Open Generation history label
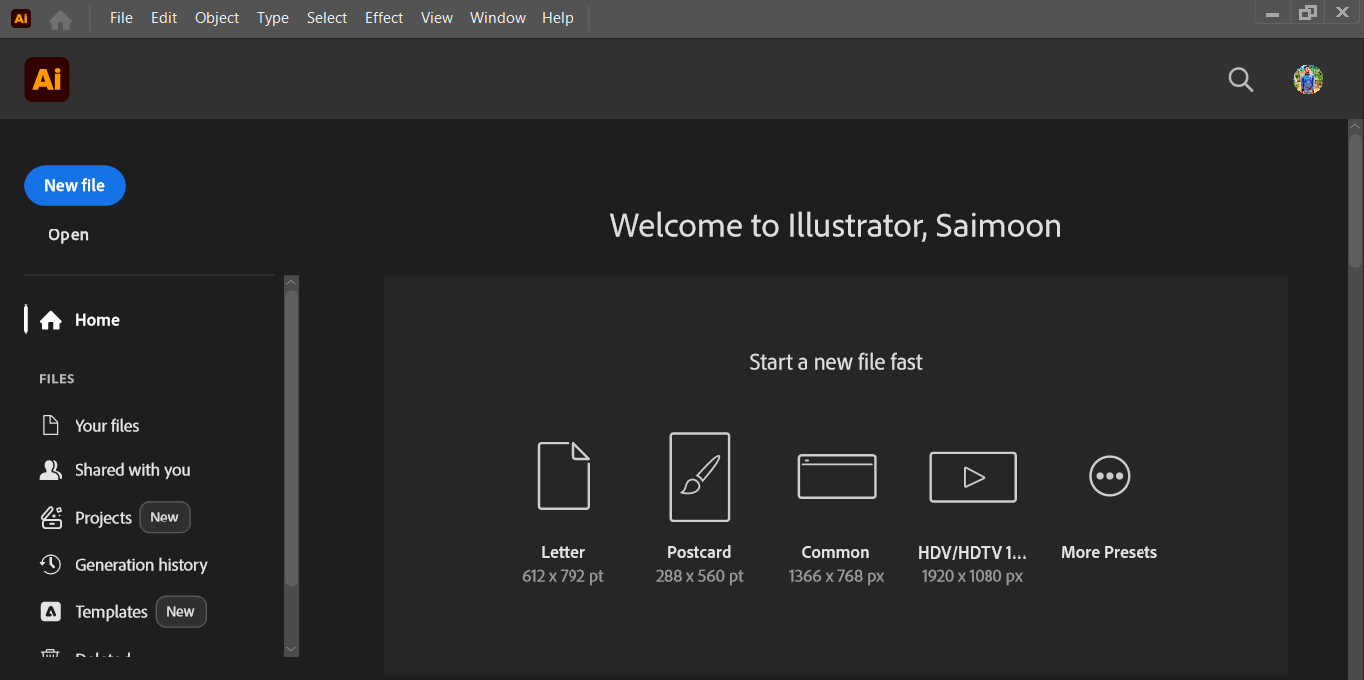 click(142, 565)
